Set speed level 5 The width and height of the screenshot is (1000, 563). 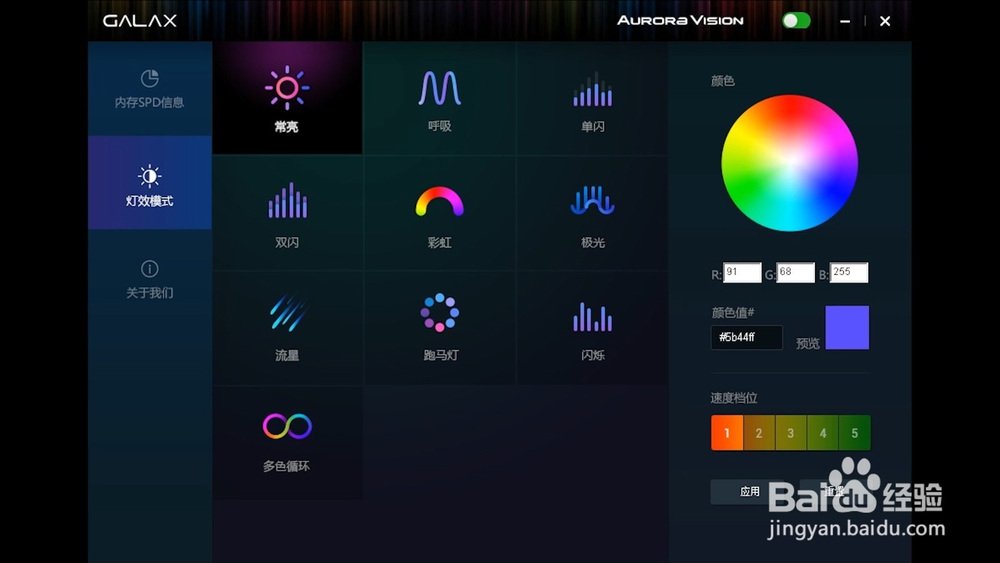coord(855,433)
